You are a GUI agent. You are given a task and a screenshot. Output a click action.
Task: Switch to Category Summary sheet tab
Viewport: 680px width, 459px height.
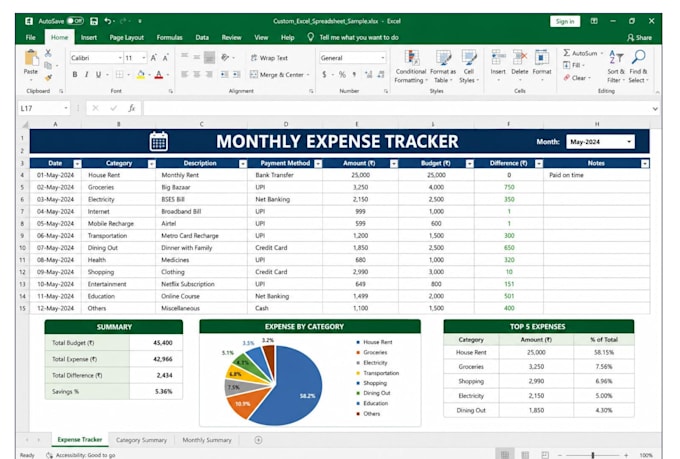(141, 440)
